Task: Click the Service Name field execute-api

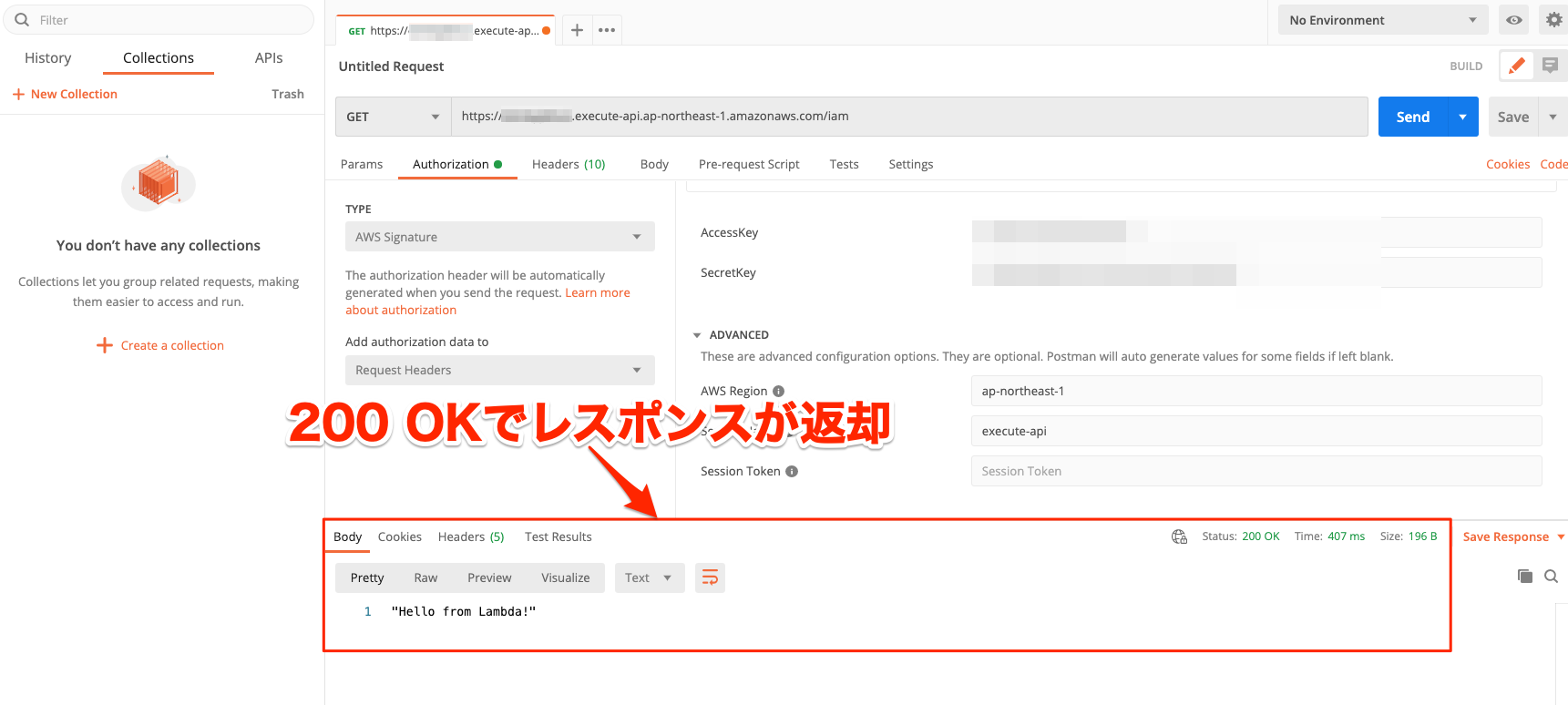Action: pos(1256,431)
